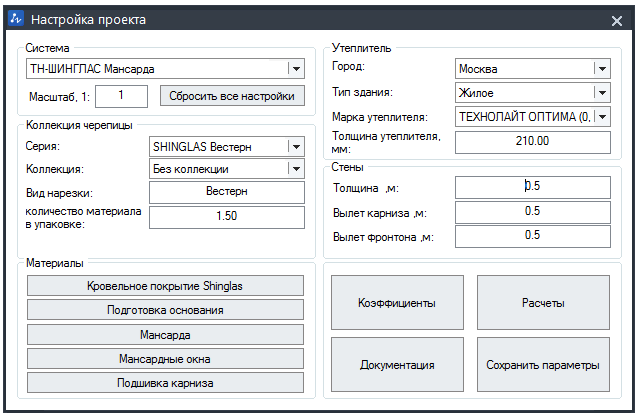
Task: Click the Расчеты button
Action: pos(543,302)
